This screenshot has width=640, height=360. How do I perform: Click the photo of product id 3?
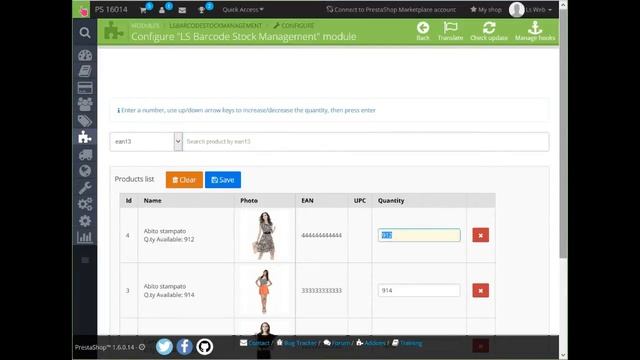pos(264,291)
